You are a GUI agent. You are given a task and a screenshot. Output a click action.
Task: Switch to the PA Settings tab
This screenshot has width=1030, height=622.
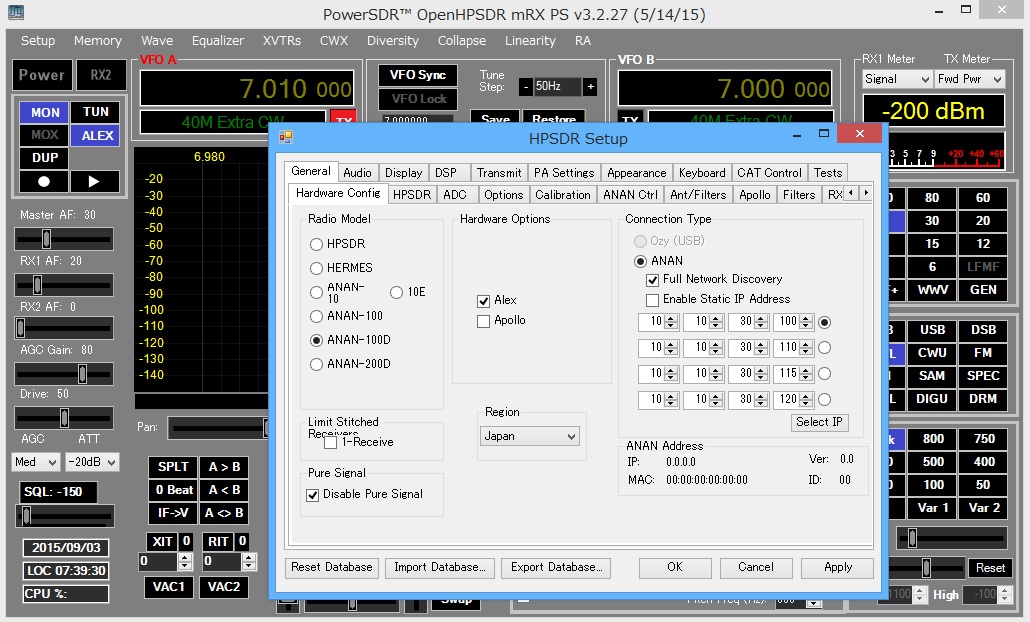click(x=564, y=173)
